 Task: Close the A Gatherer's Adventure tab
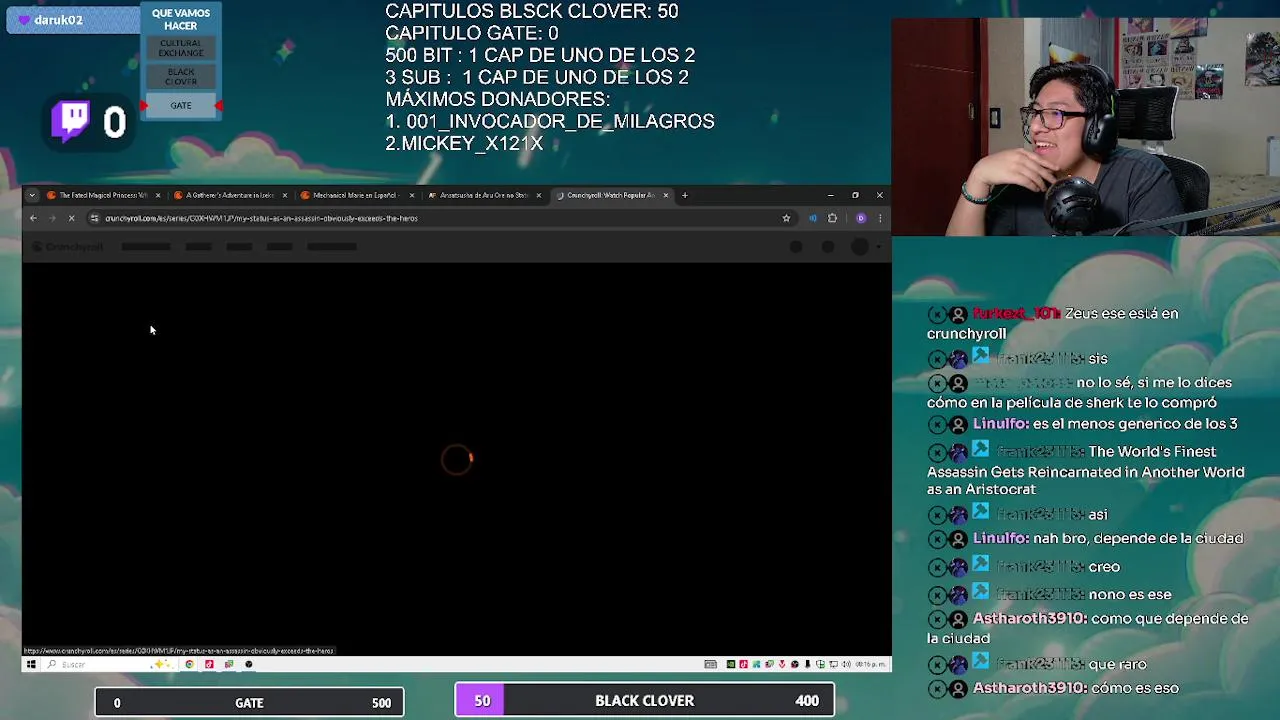(x=285, y=195)
